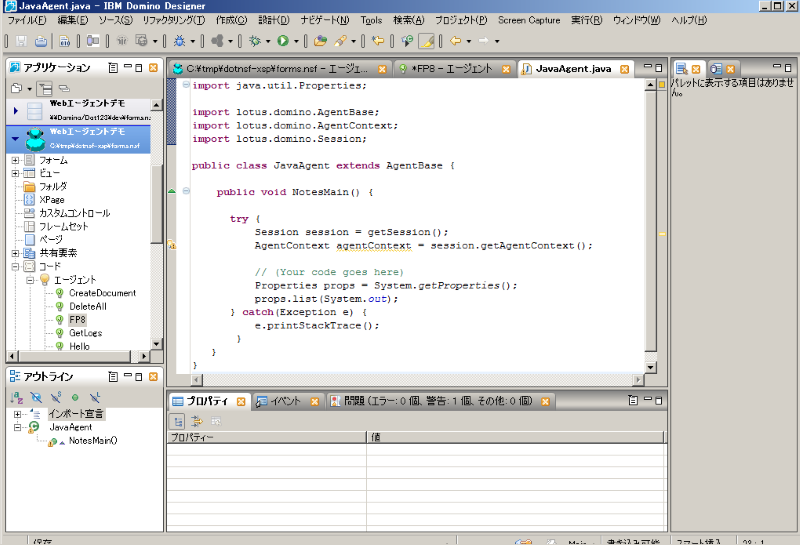Open the Back history dropdown arrow
Screen dimensions: 800x545
coord(468,41)
